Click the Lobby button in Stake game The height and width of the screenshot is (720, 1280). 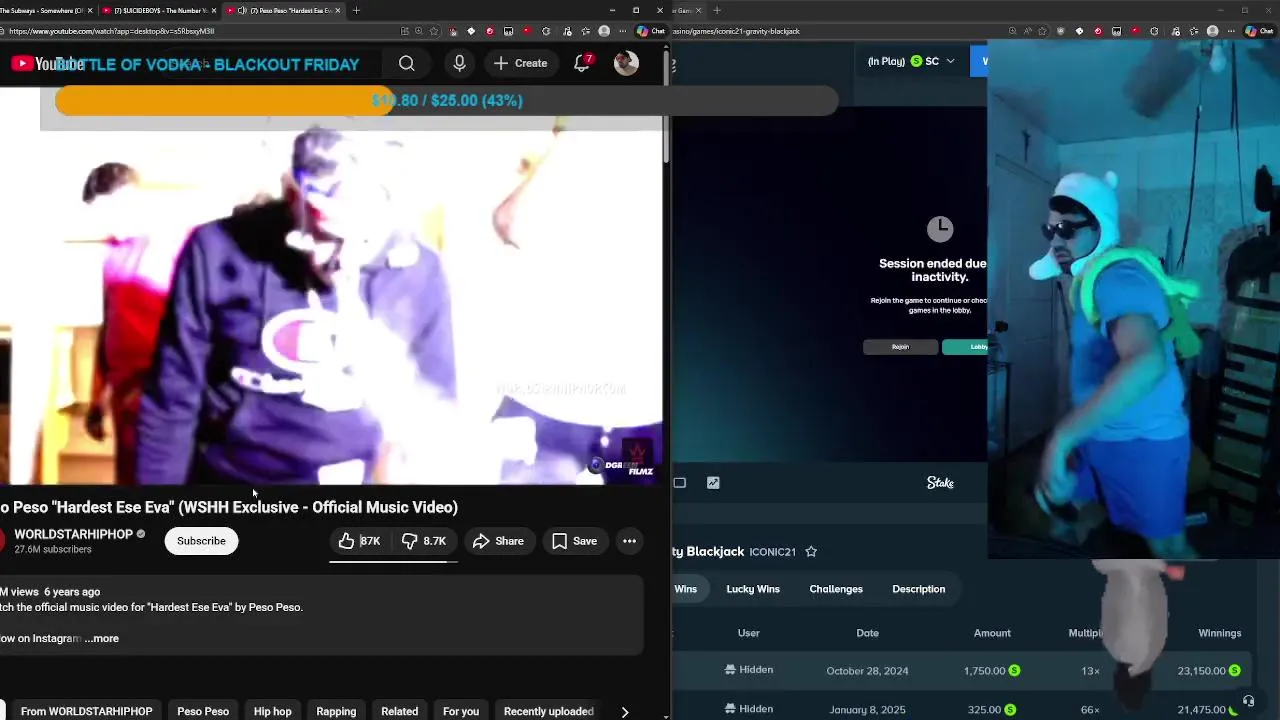(x=966, y=347)
